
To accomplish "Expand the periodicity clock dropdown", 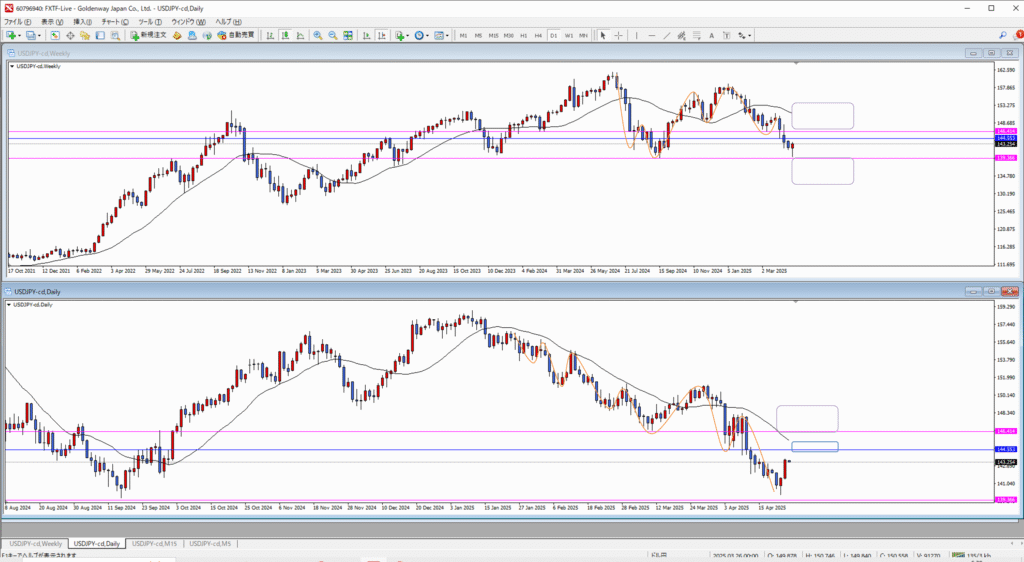I will point(429,35).
